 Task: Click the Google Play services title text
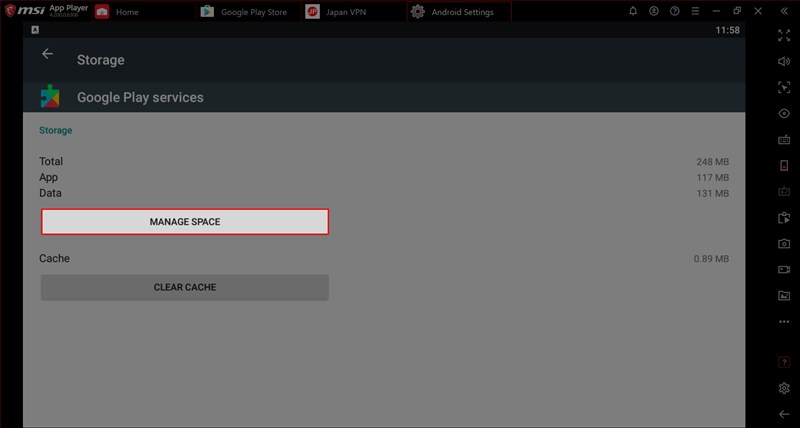(140, 97)
